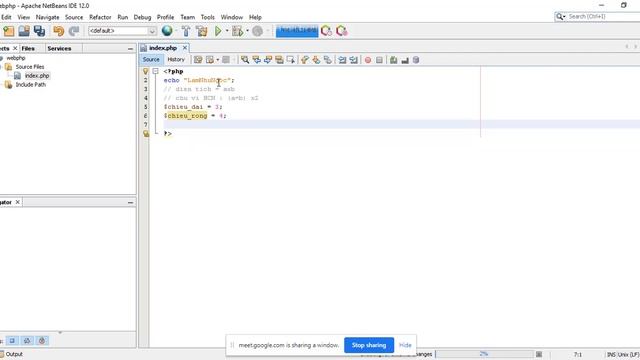
Task: Click the grey Profile Project icon
Action: tap(257, 31)
